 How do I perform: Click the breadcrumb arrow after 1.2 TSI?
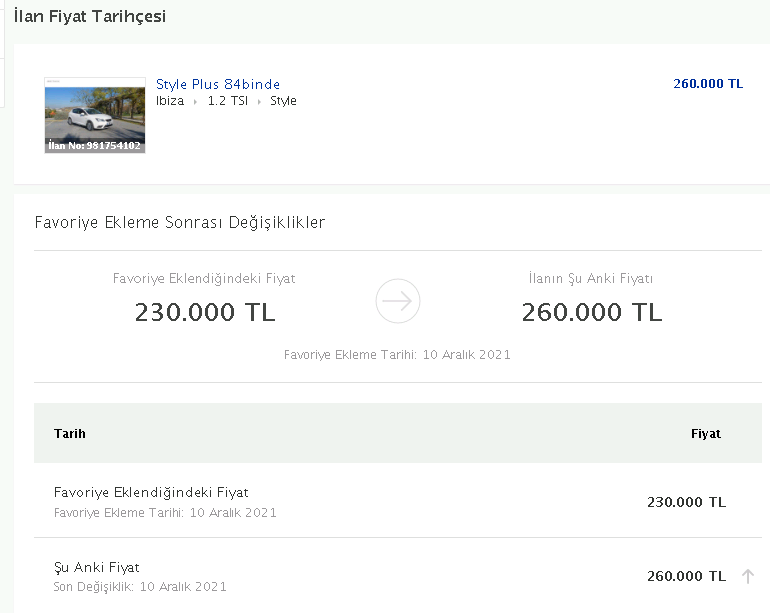tap(259, 102)
